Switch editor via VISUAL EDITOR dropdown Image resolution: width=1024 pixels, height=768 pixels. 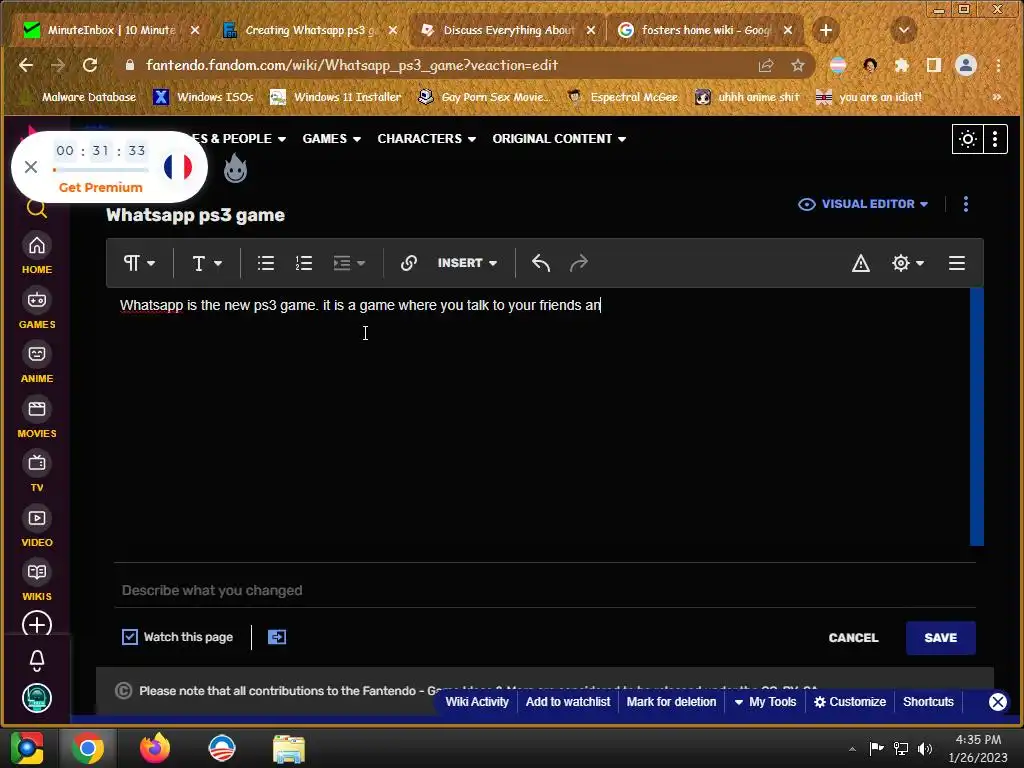point(863,204)
